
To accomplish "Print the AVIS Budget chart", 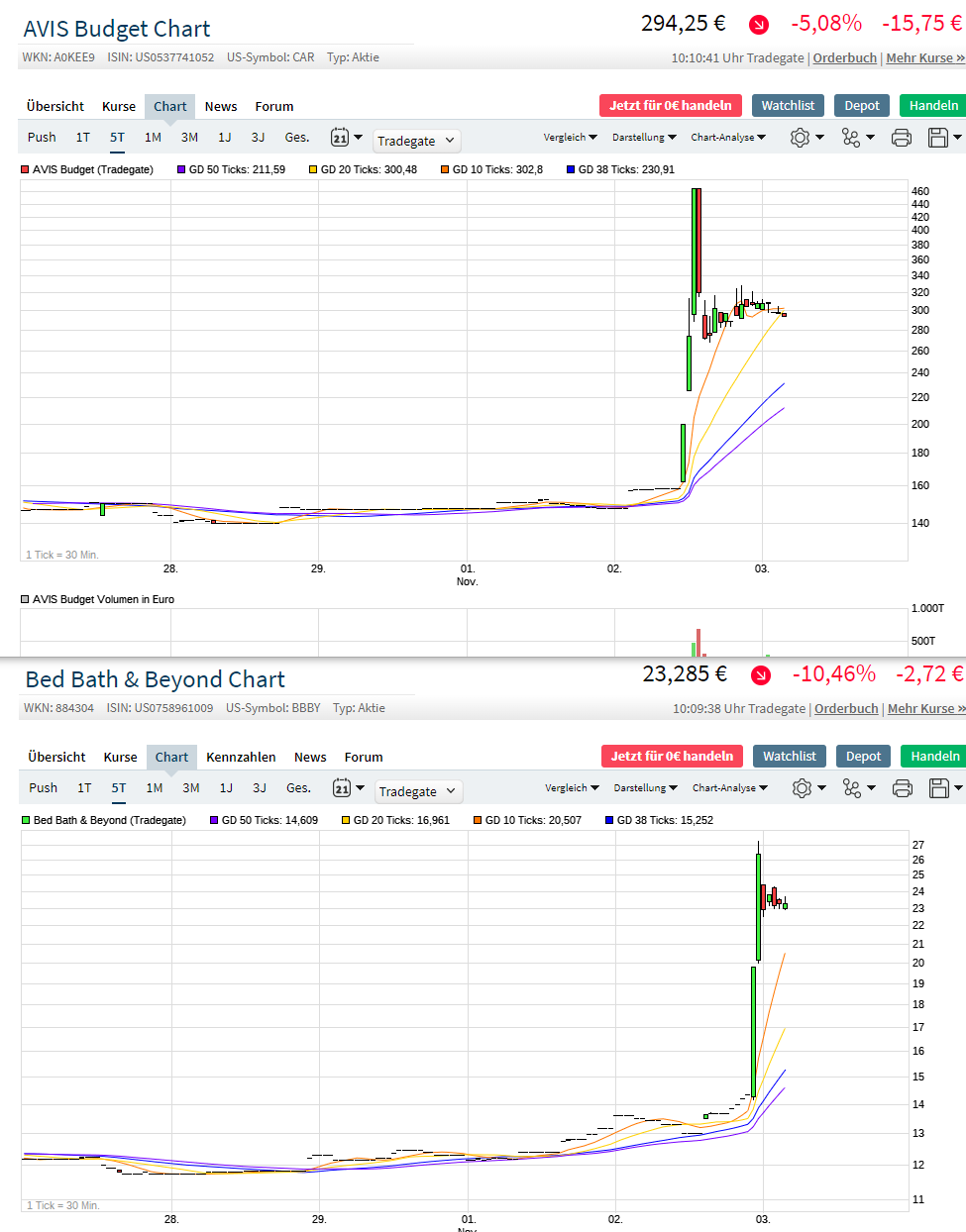I will 902,138.
